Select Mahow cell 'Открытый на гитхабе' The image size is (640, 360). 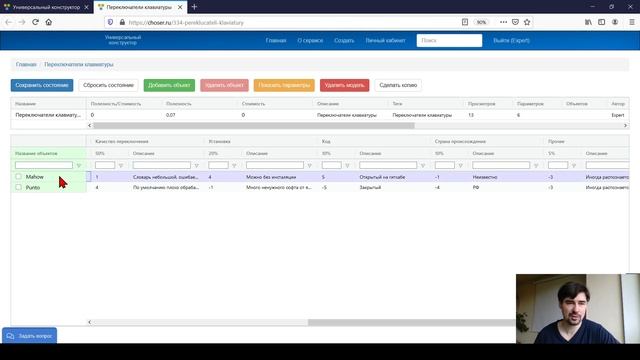[x=382, y=177]
